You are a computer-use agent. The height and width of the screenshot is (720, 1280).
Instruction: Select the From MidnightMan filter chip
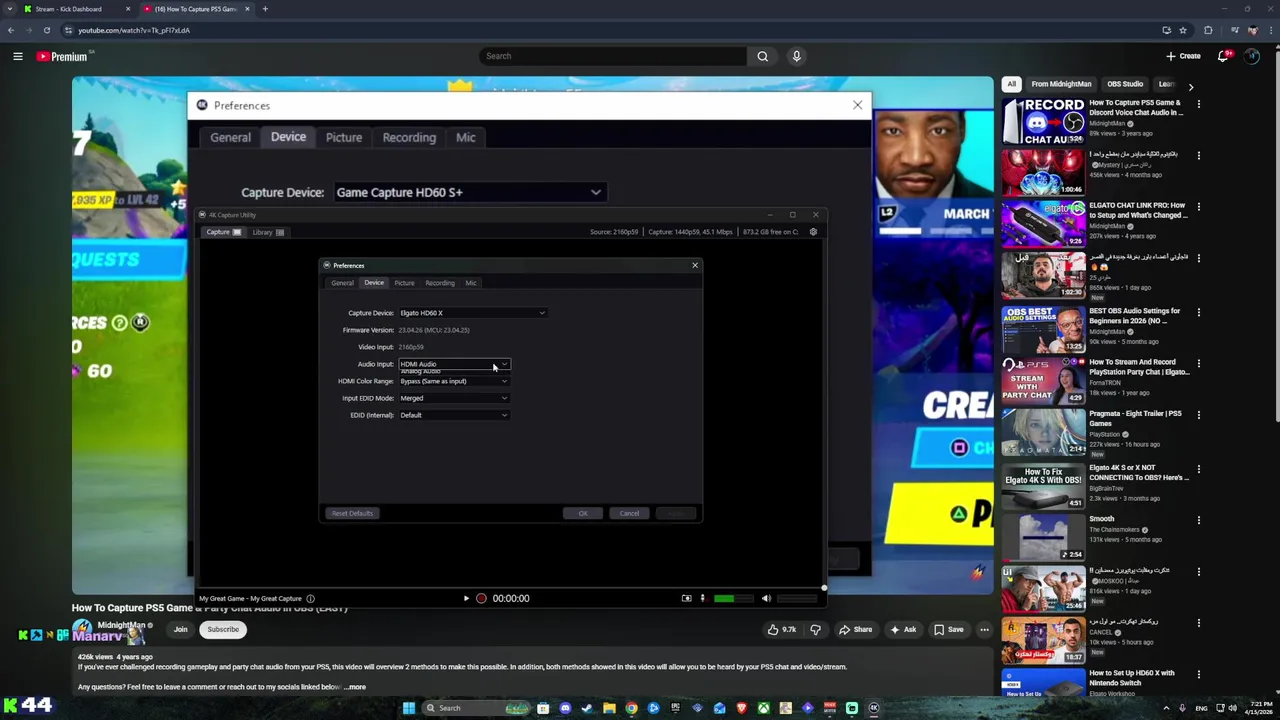click(x=1061, y=84)
